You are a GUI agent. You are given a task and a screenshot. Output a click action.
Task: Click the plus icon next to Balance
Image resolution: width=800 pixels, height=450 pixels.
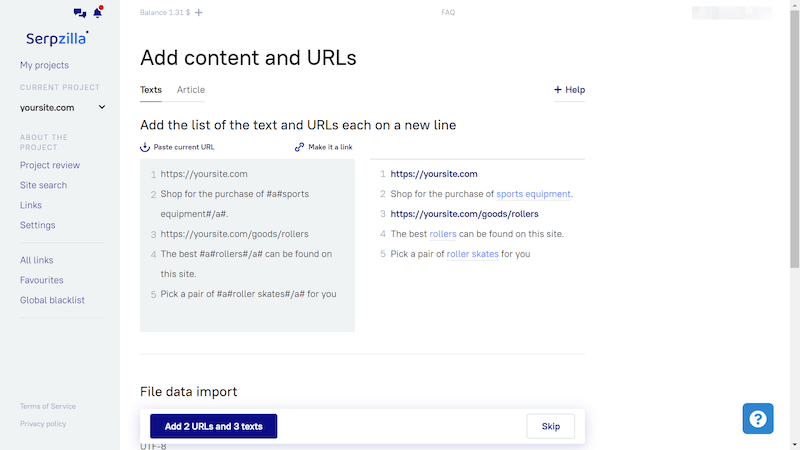[199, 12]
